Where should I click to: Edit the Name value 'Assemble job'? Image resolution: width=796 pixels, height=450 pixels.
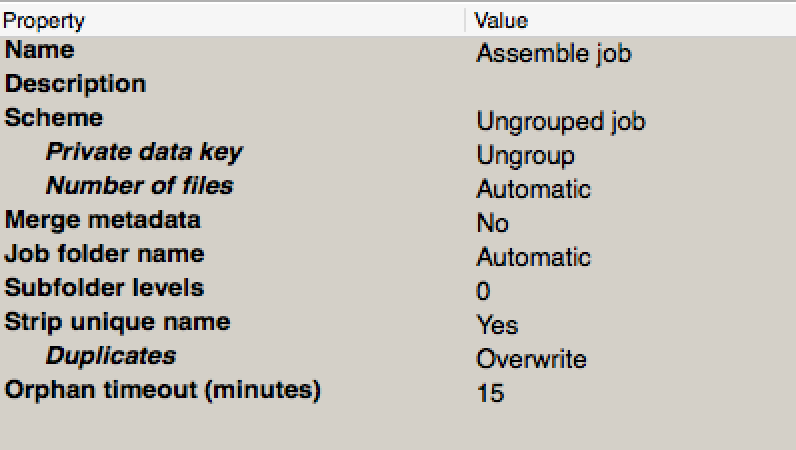(x=553, y=54)
